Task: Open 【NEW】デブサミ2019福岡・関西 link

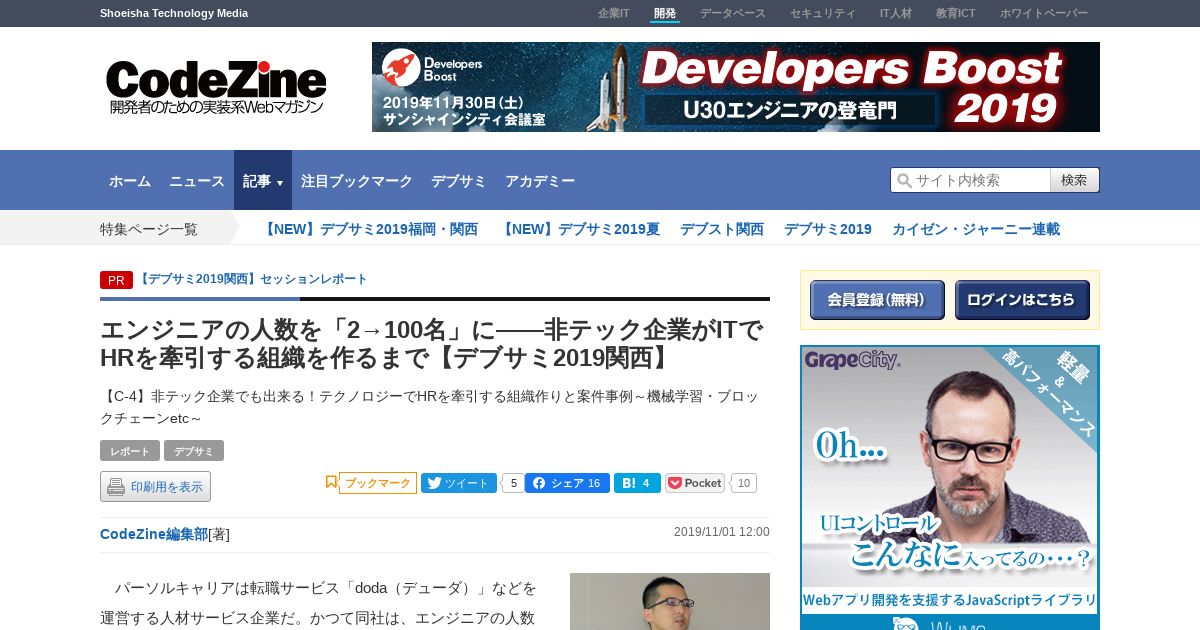Action: pyautogui.click(x=369, y=229)
